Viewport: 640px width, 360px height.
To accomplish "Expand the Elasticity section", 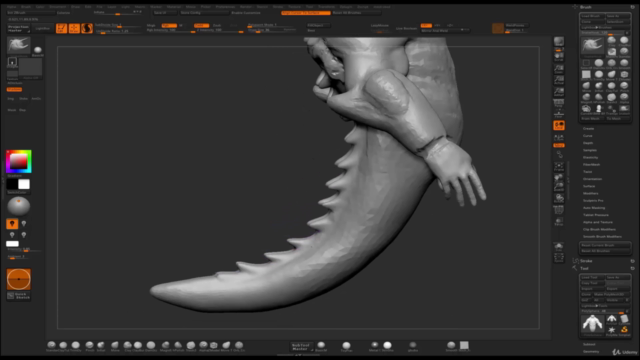I will pyautogui.click(x=590, y=158).
